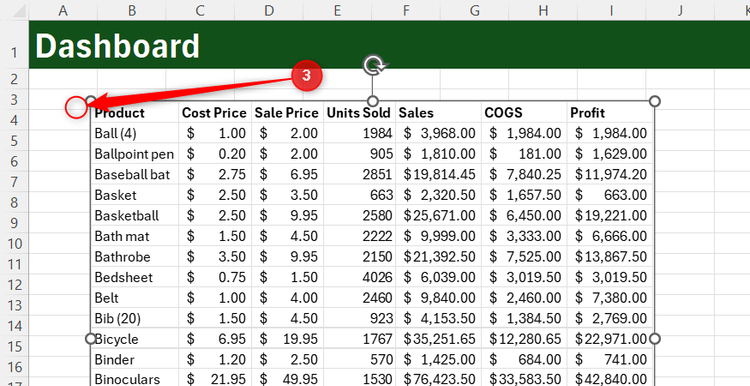Select column G header

[474, 11]
